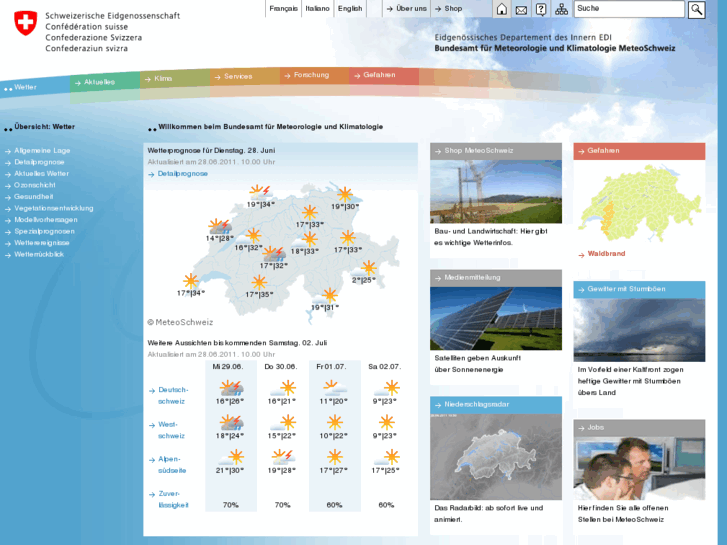The width and height of the screenshot is (727, 545).
Task: Click Westschweiz storm icon for Mi 29.06.
Action: (231, 423)
